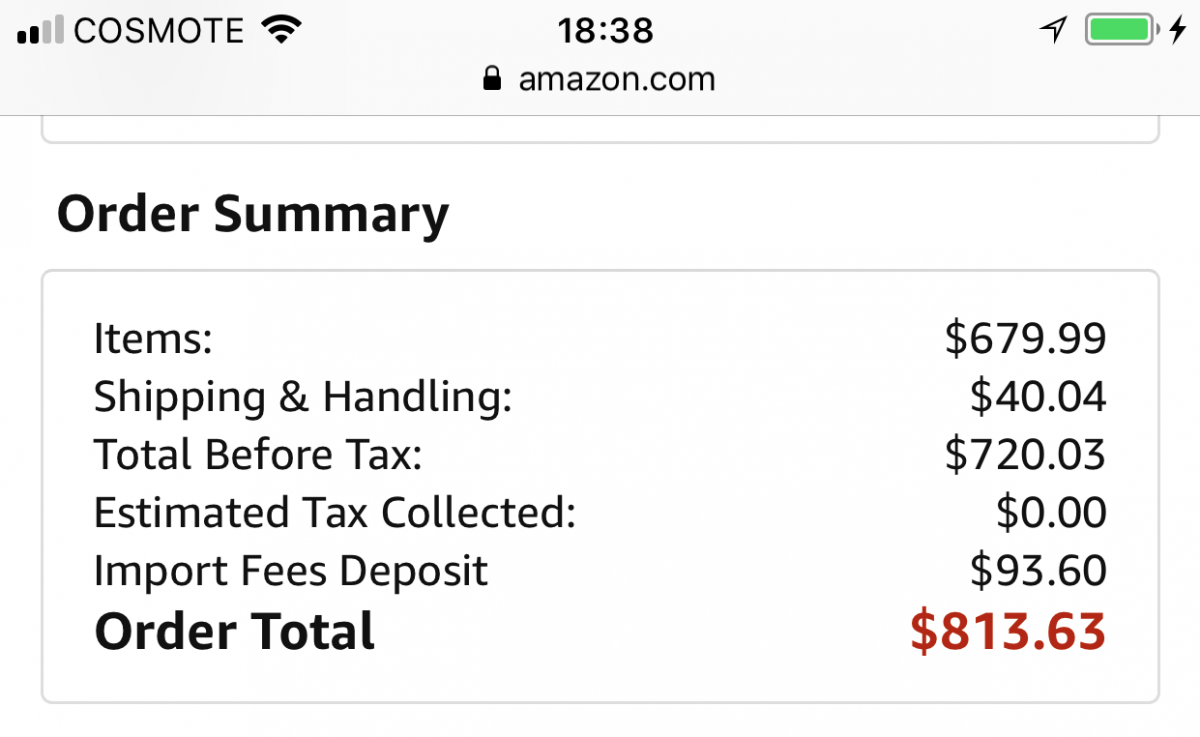1200x737 pixels.
Task: Tap the Shipping & Handling label
Action: pyautogui.click(x=303, y=398)
